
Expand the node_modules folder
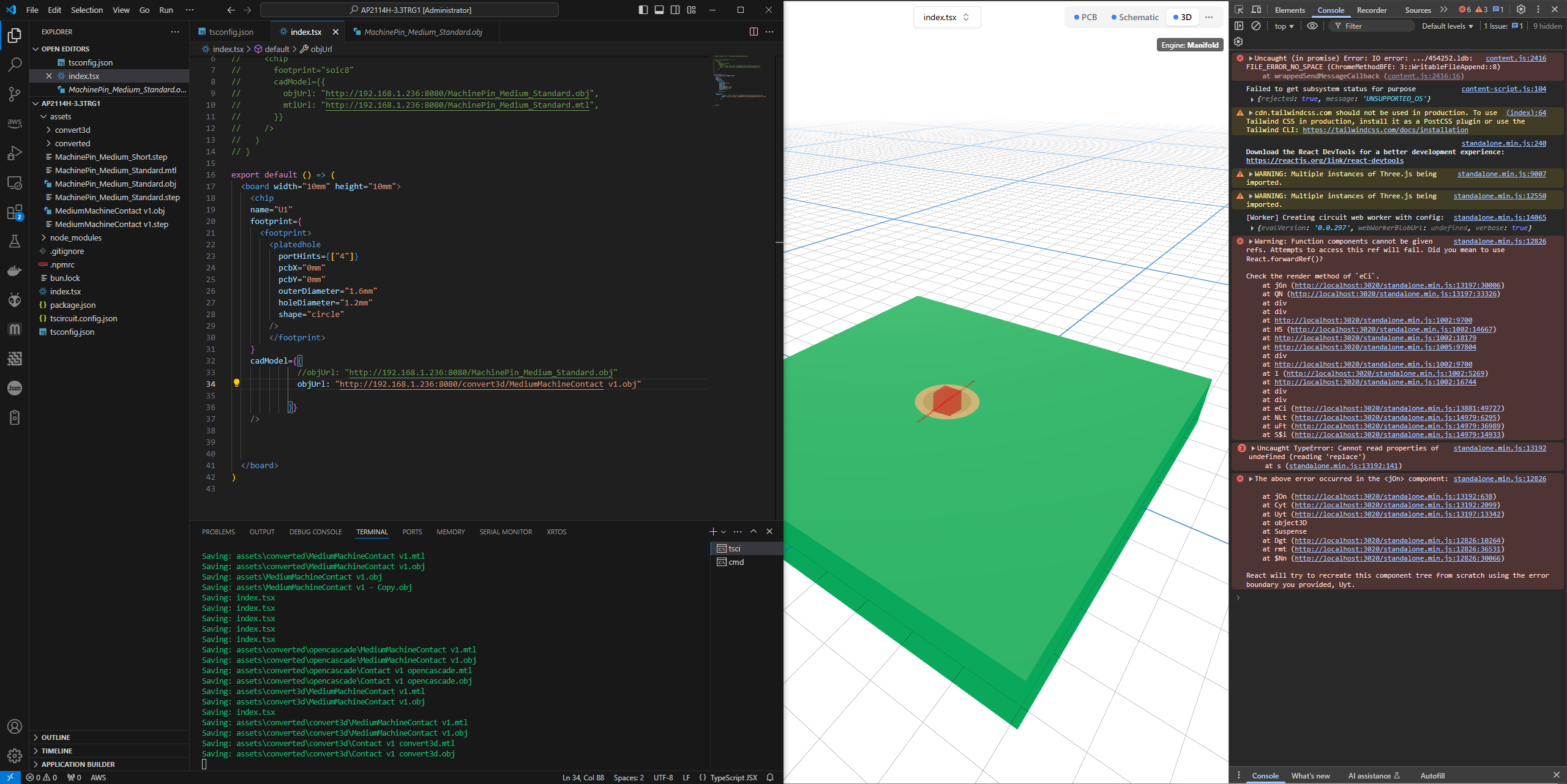75,237
